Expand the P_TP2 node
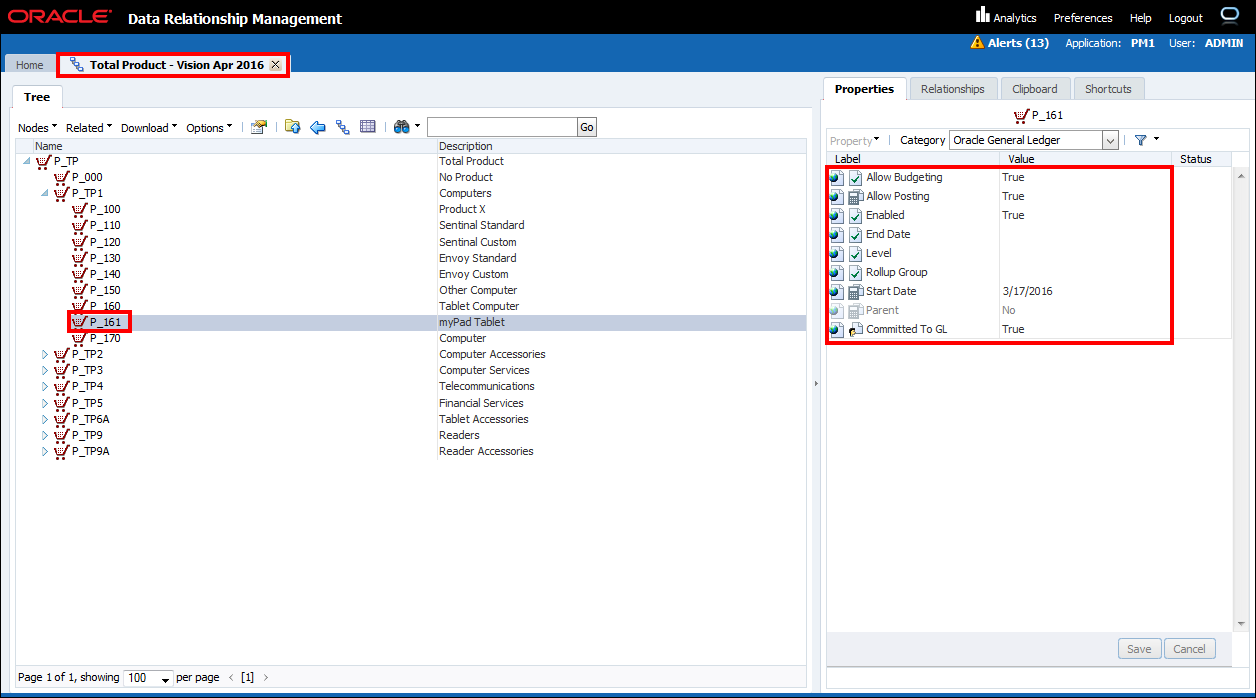The image size is (1256, 698). (44, 355)
